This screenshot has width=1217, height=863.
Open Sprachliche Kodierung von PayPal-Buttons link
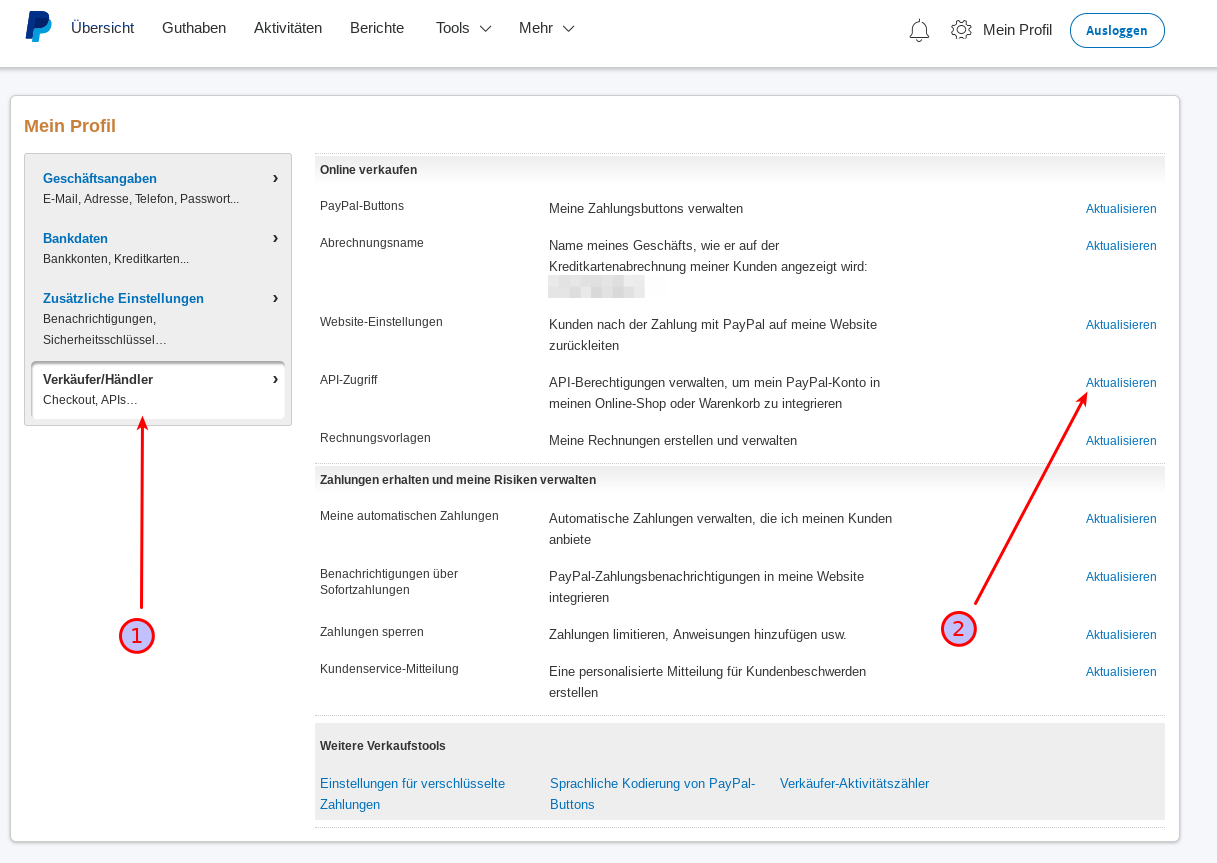tap(652, 794)
